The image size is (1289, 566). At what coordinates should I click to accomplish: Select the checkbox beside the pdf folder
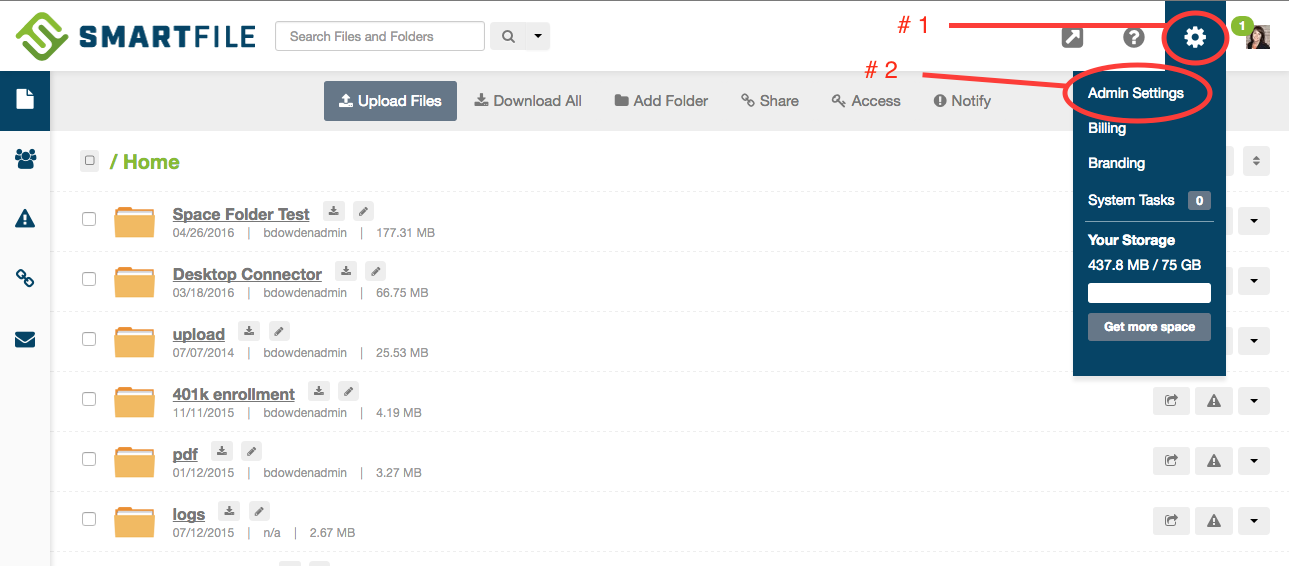tap(89, 459)
